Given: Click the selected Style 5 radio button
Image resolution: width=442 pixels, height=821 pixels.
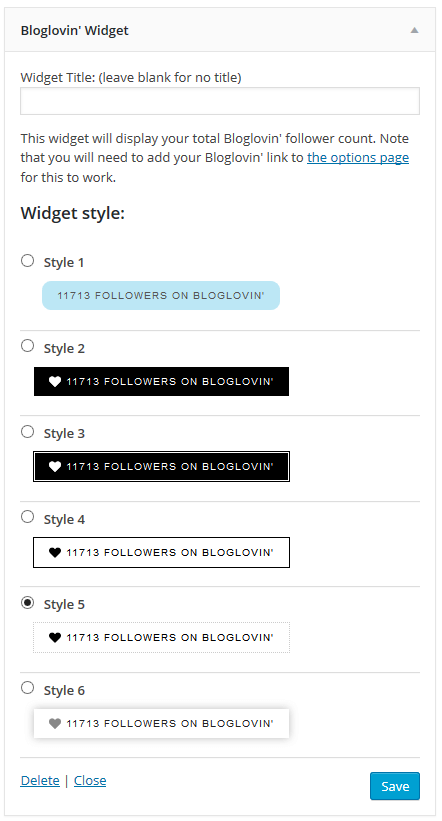Looking at the screenshot, I should coord(27,603).
